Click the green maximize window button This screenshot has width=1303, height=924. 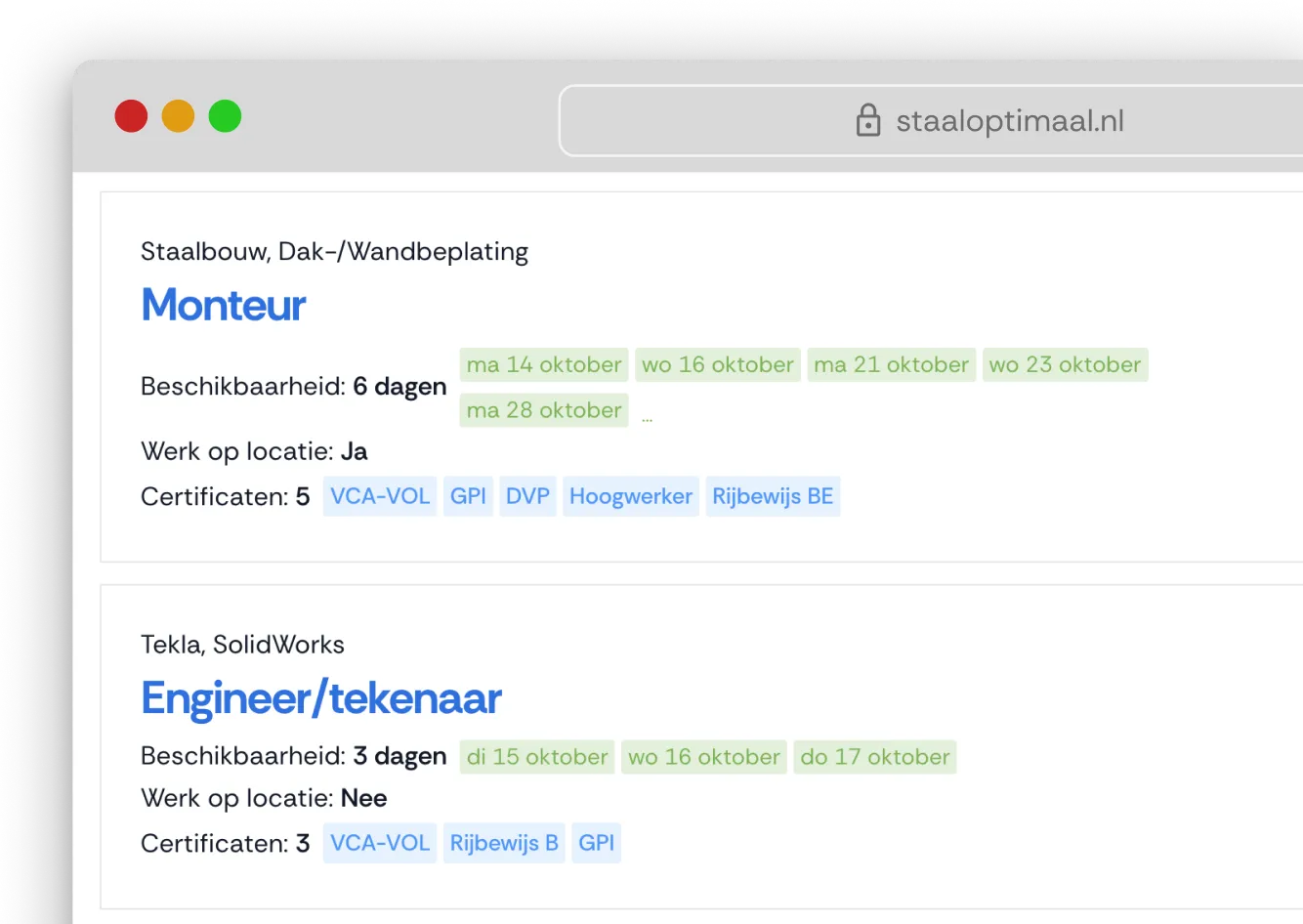pyautogui.click(x=225, y=116)
